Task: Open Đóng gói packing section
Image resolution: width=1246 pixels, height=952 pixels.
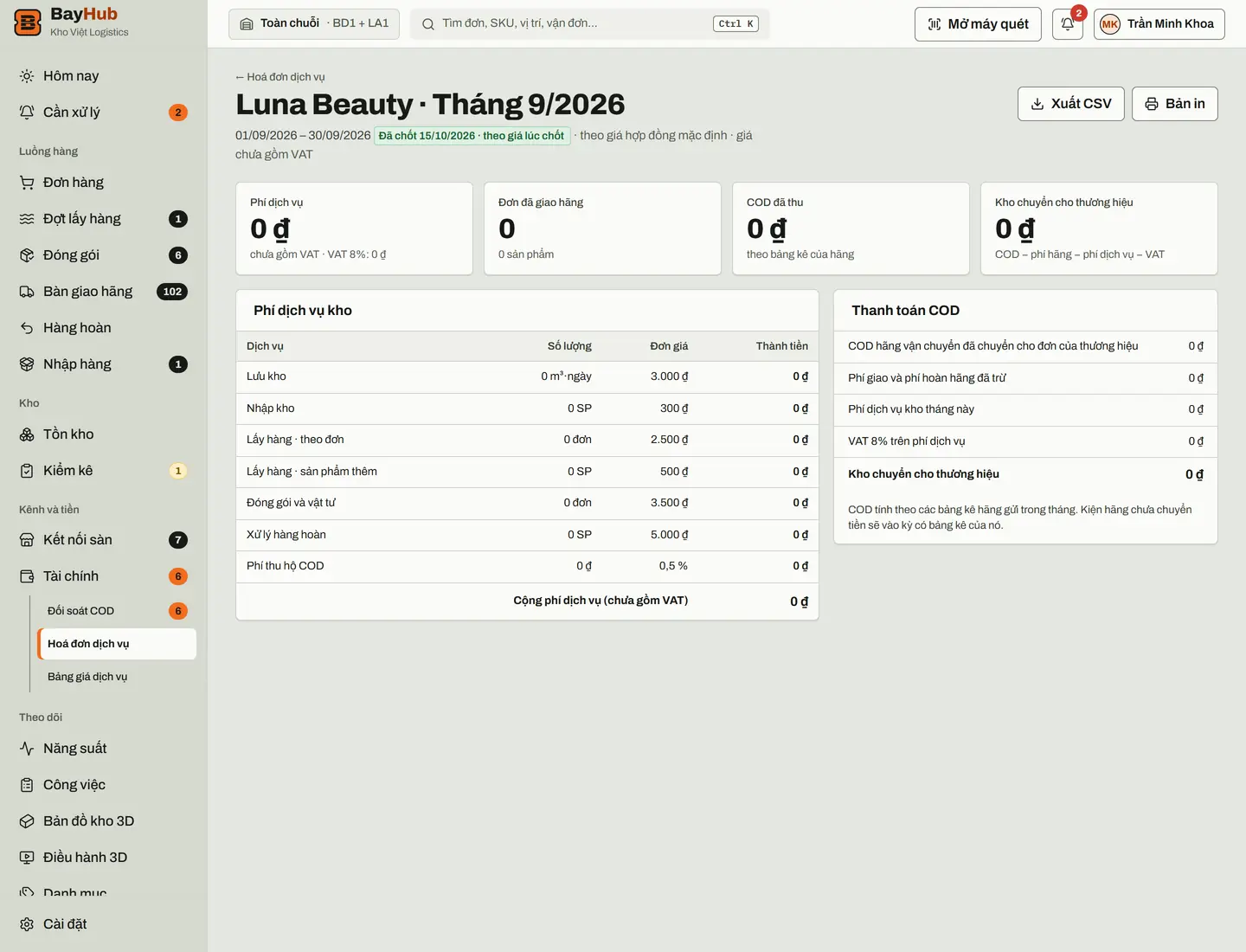Action: pos(104,255)
